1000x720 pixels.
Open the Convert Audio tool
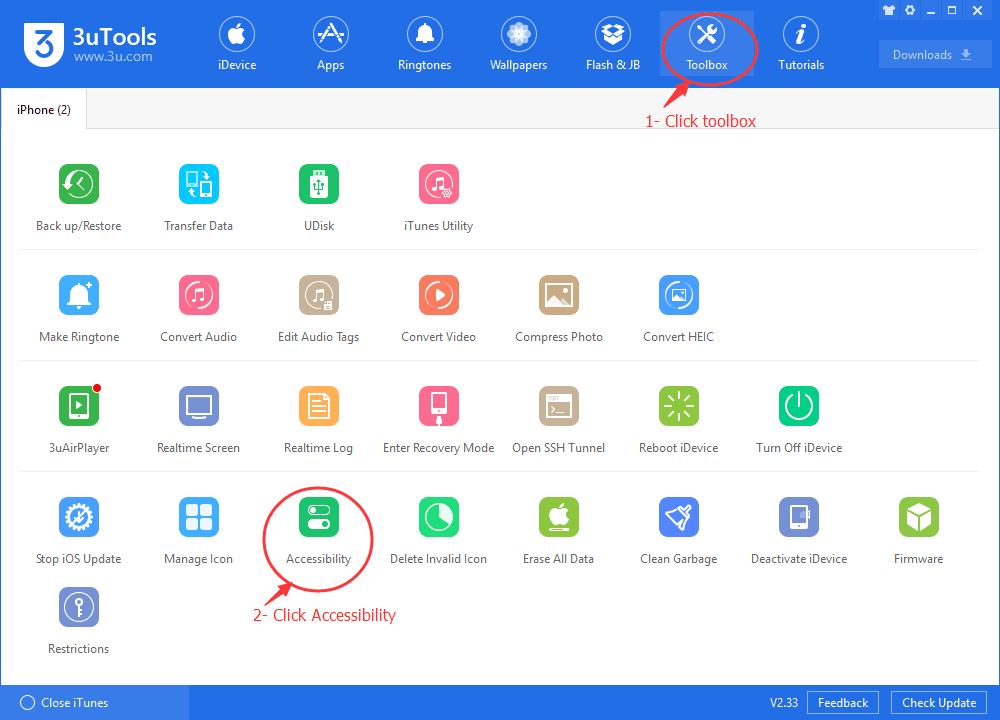(x=198, y=295)
